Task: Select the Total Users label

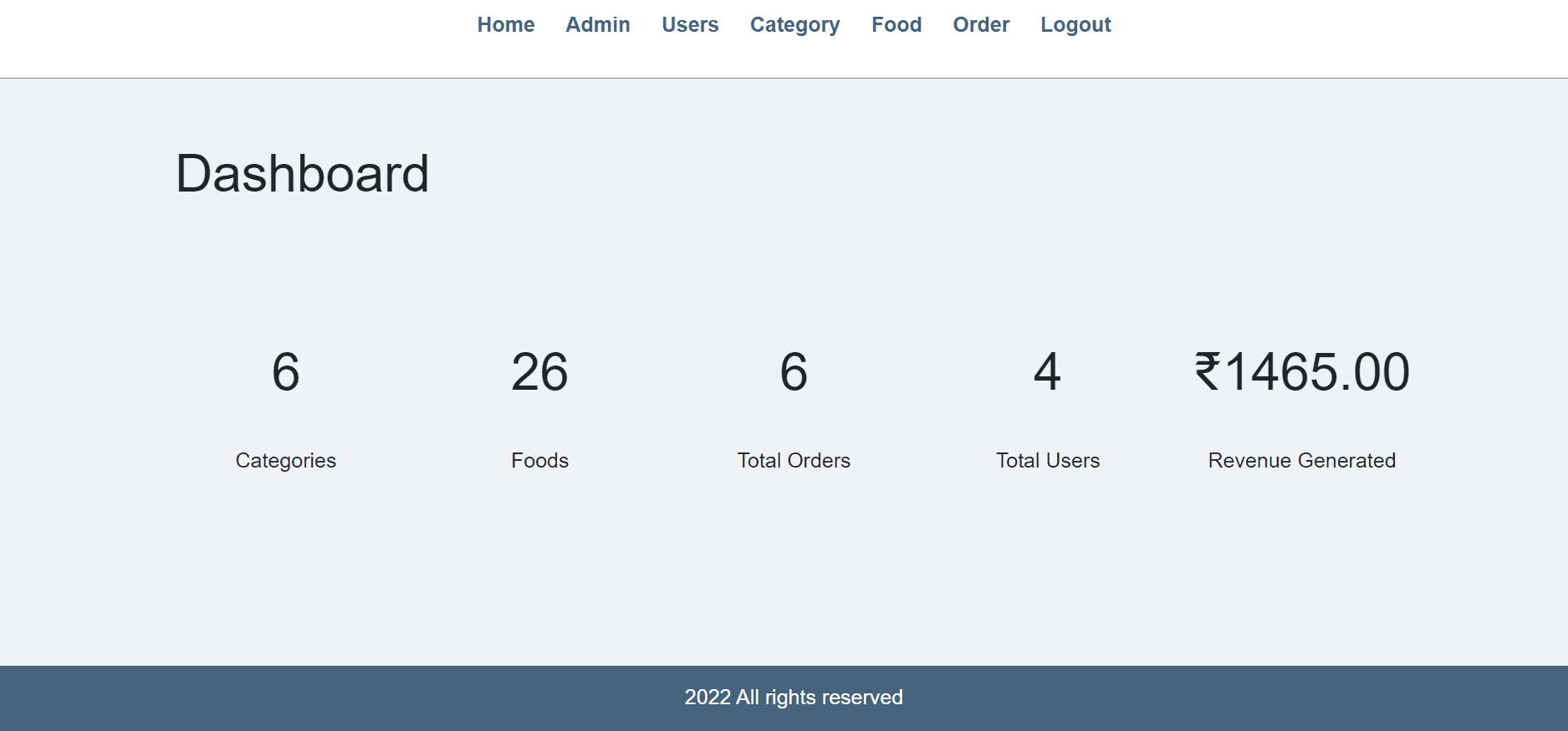Action: (x=1047, y=461)
